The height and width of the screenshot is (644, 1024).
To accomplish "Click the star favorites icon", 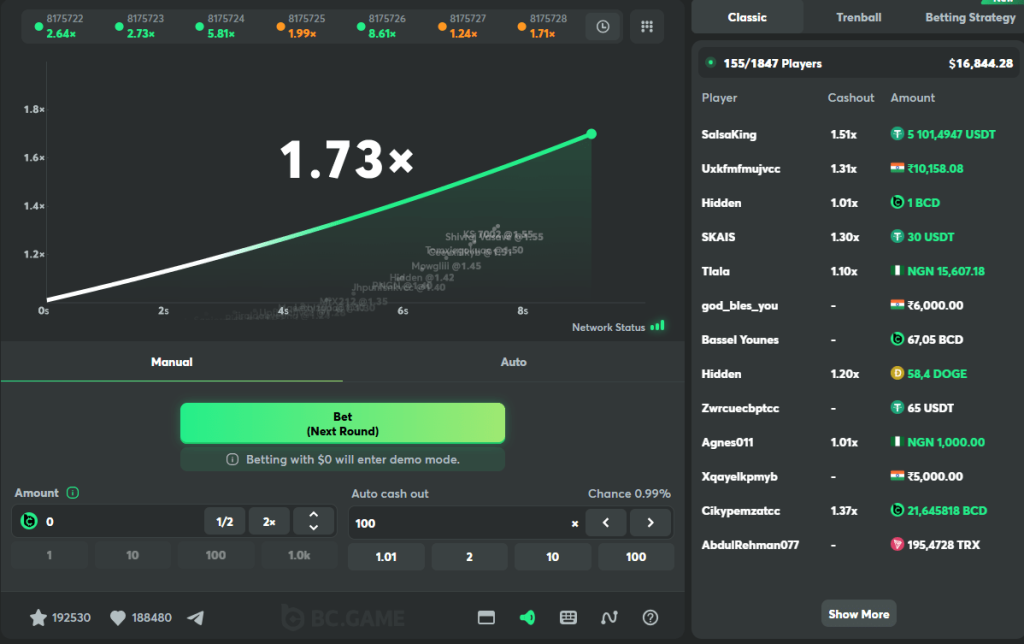I will (39, 617).
